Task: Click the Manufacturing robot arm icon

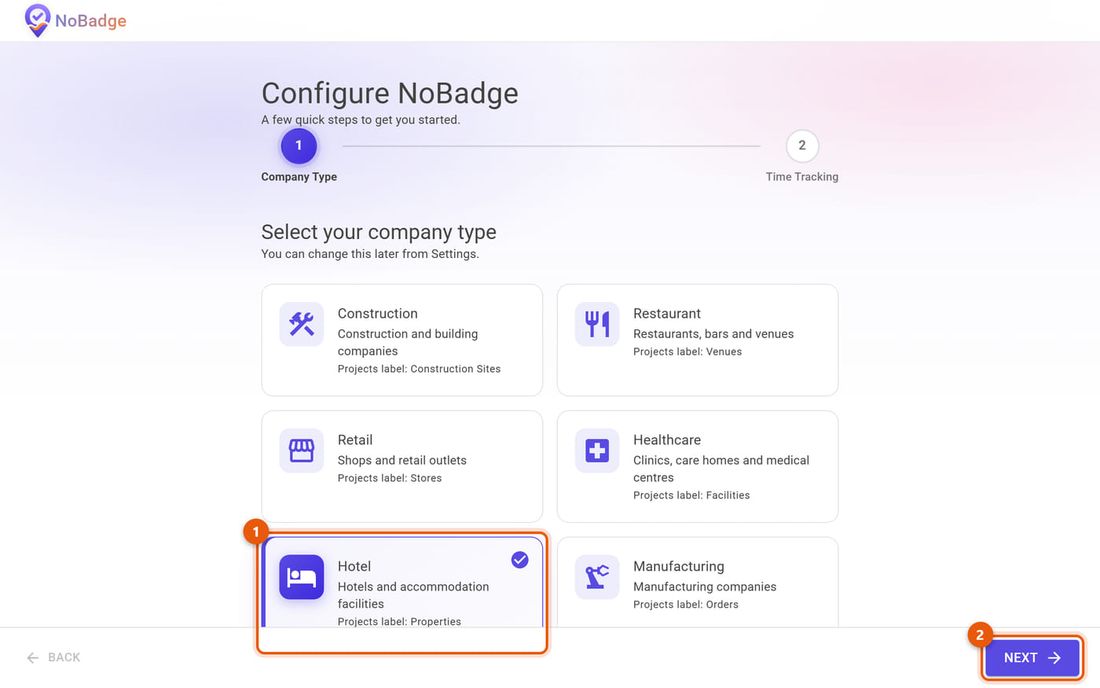Action: [x=597, y=577]
